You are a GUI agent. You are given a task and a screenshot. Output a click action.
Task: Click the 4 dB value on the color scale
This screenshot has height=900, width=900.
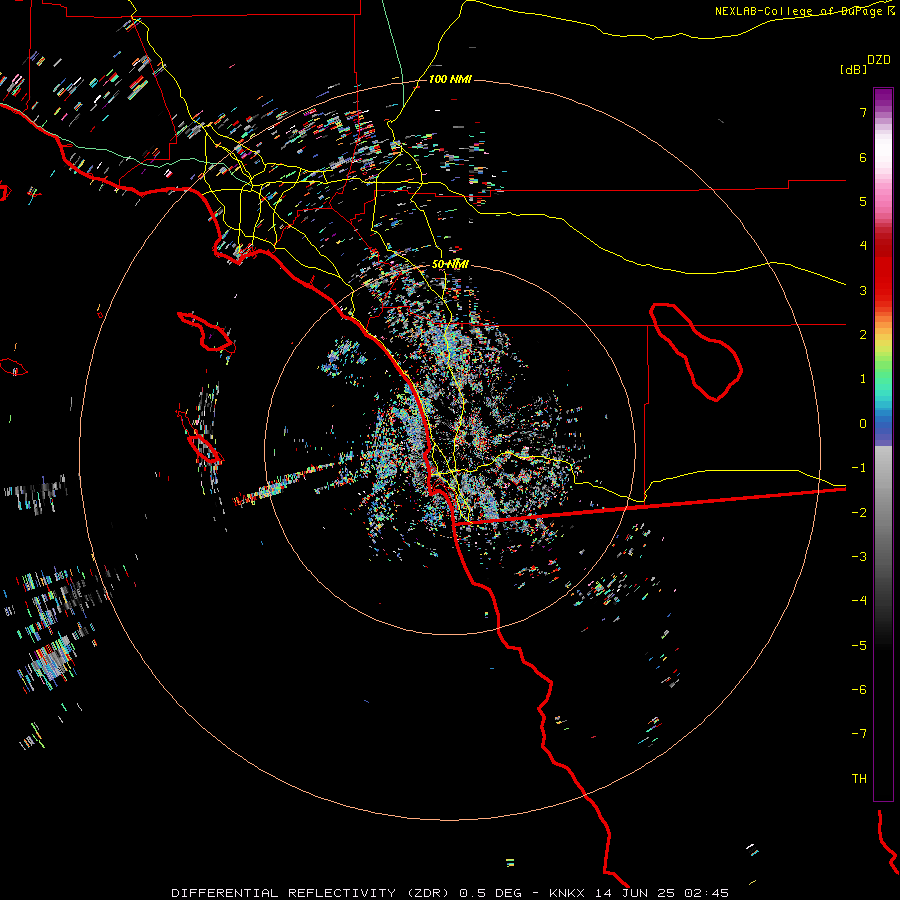pyautogui.click(x=863, y=246)
